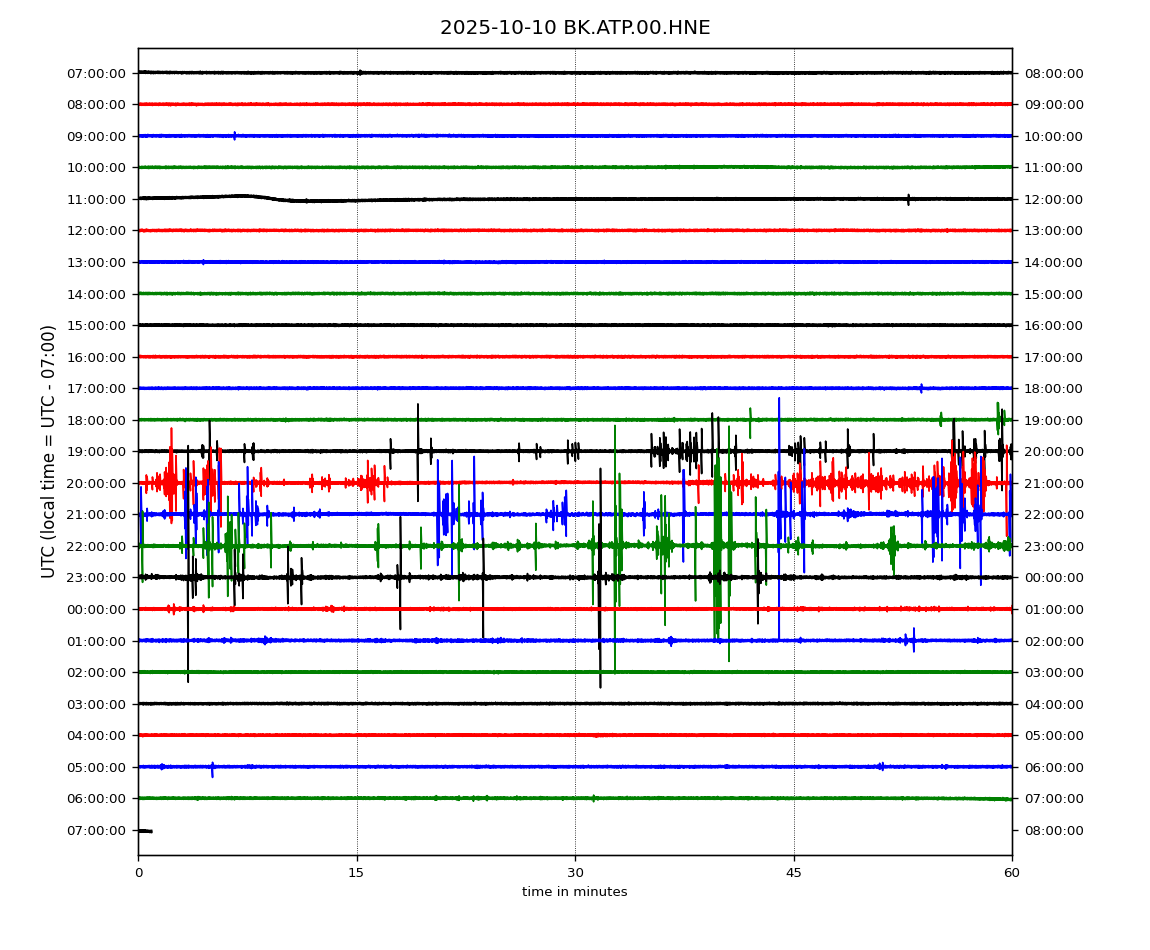Click the "time in minutes" x-axis label
This screenshot has width=1150, height=950.
click(575, 892)
